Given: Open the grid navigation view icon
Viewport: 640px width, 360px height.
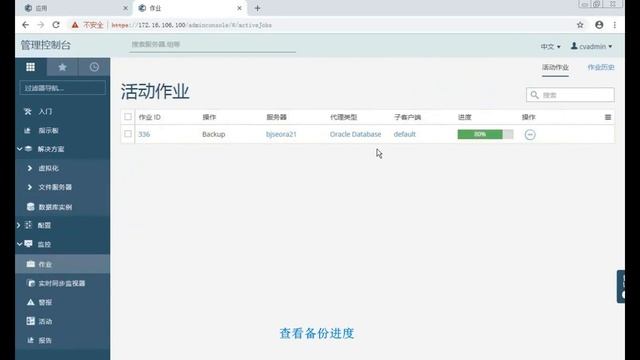Looking at the screenshot, I should [x=31, y=67].
